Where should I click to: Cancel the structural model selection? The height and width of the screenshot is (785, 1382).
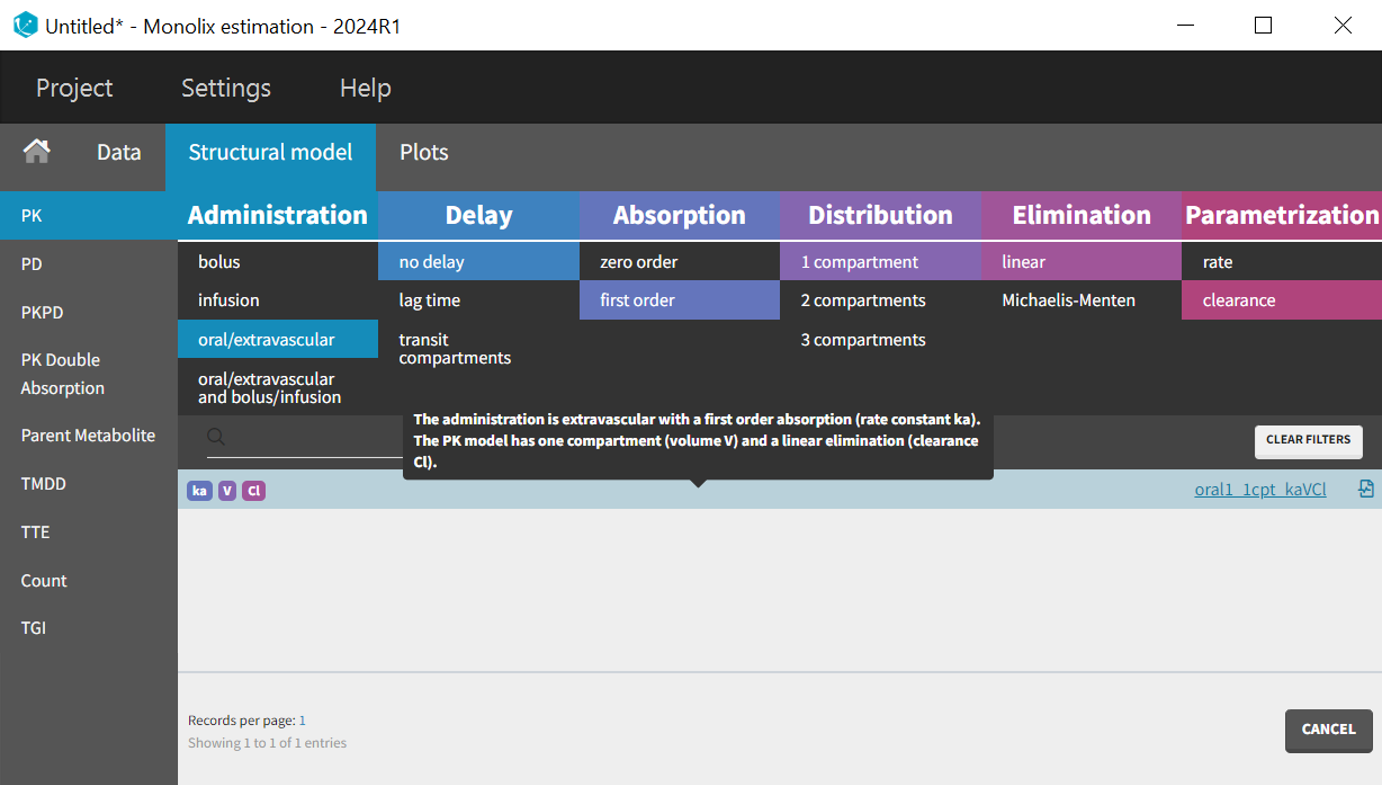(x=1328, y=729)
